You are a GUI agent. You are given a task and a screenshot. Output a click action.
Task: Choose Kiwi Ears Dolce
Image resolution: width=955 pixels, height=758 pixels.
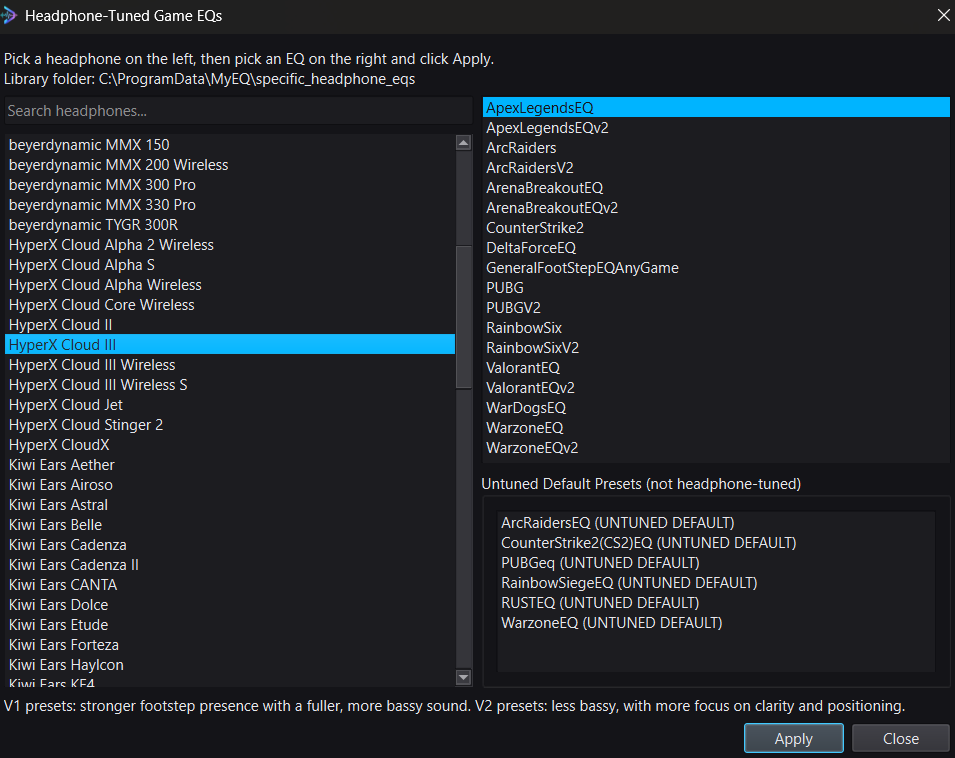230,605
